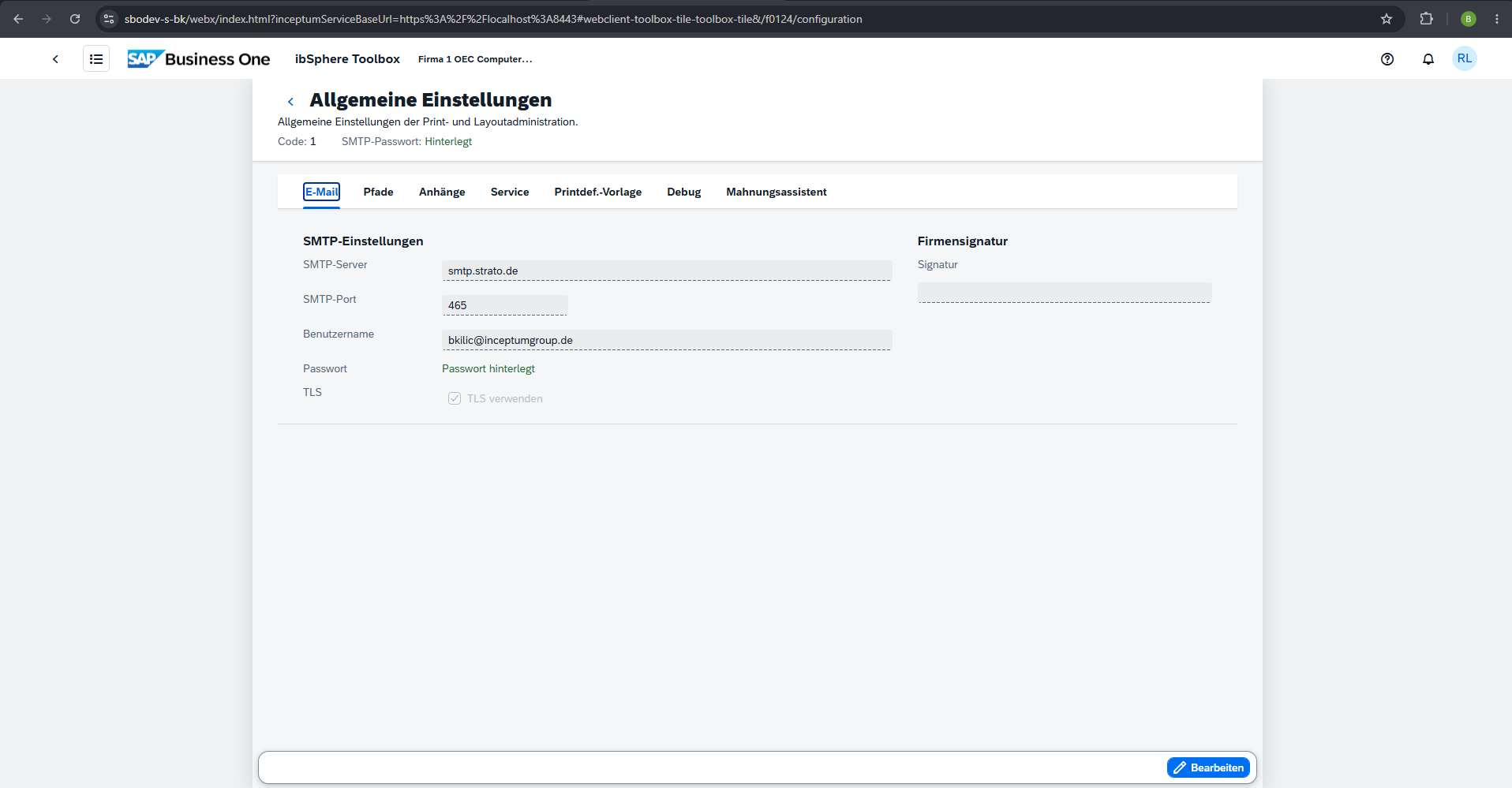Click the 'Firmensignatur' heading
The height and width of the screenshot is (788, 1512).
(963, 241)
